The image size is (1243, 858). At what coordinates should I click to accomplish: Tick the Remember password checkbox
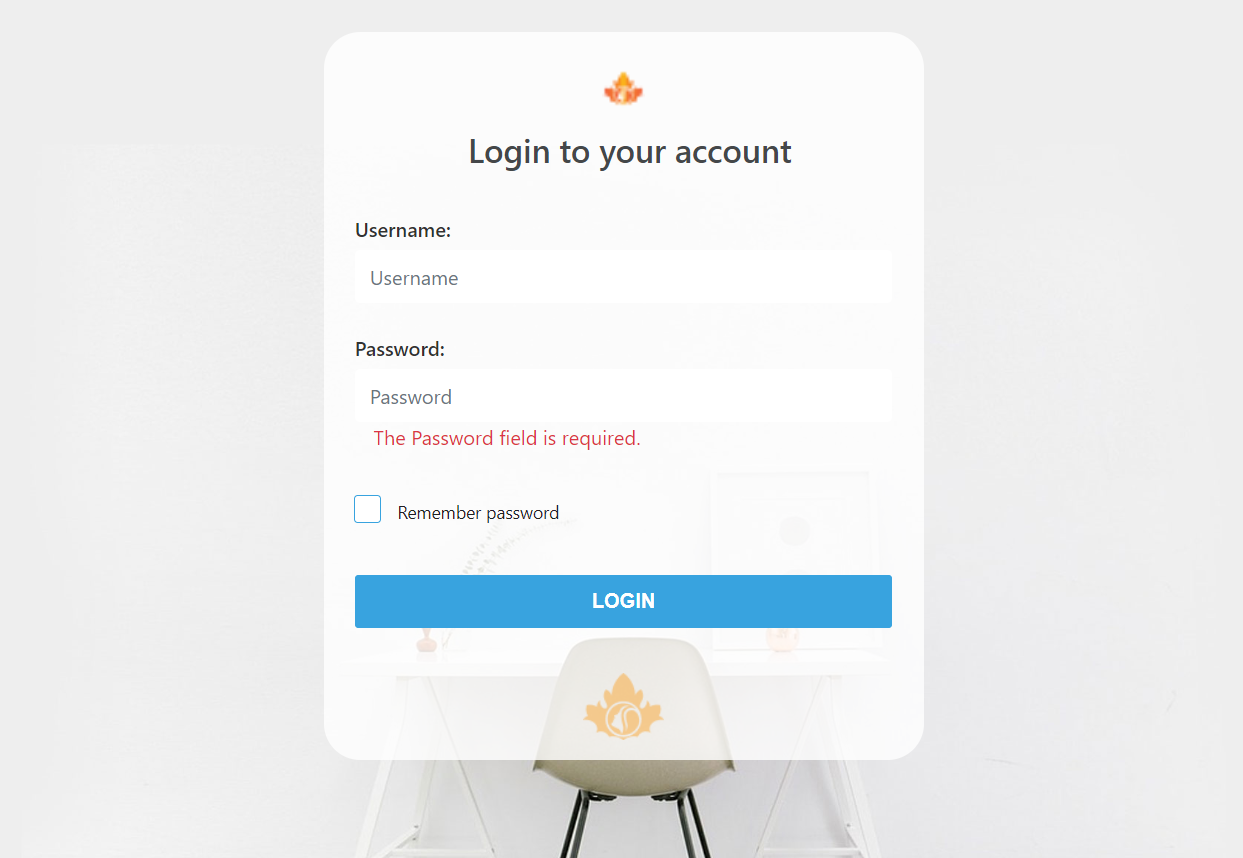(x=368, y=509)
